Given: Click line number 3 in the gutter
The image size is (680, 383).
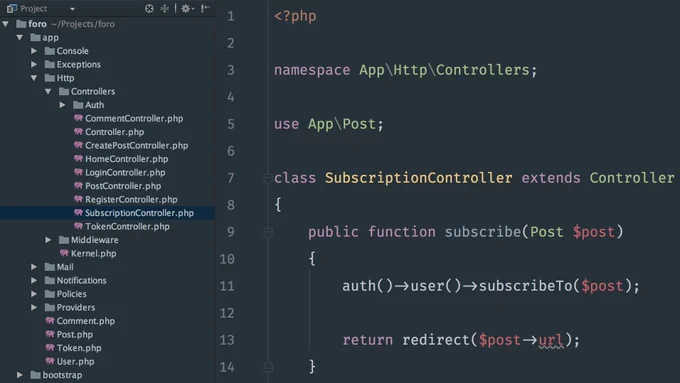Looking at the screenshot, I should click(231, 70).
